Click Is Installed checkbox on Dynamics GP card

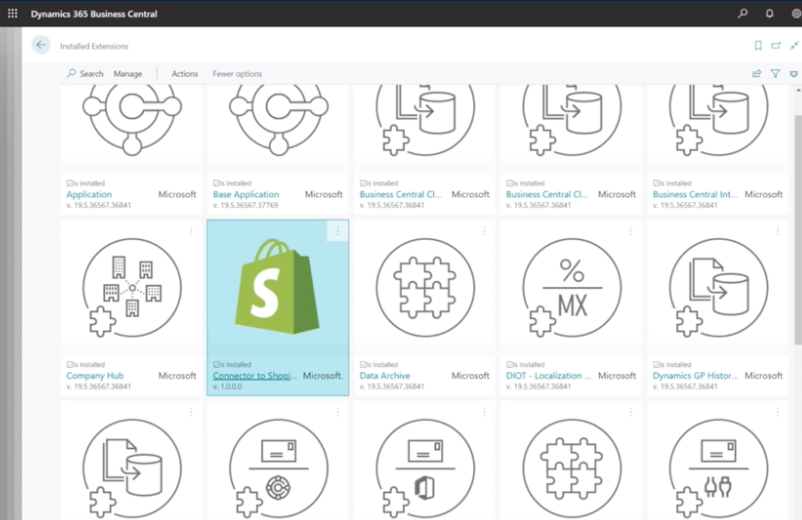657,365
